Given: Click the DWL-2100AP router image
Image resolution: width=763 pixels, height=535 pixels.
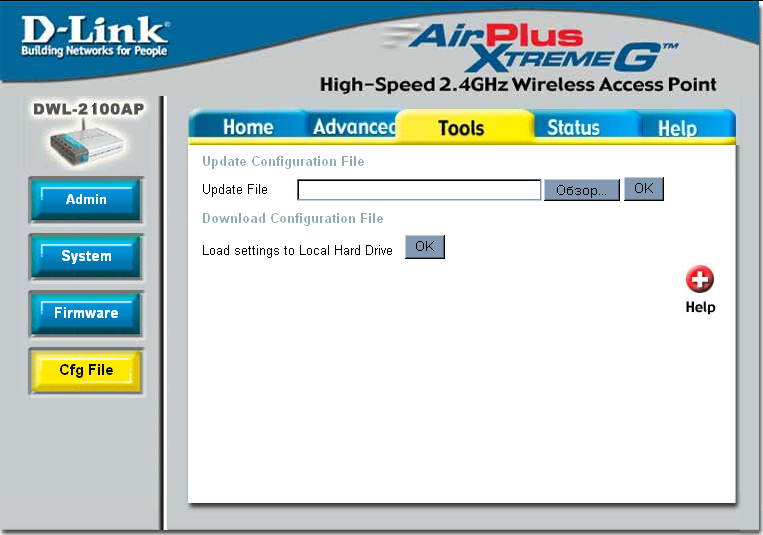Looking at the screenshot, I should pos(87,145).
